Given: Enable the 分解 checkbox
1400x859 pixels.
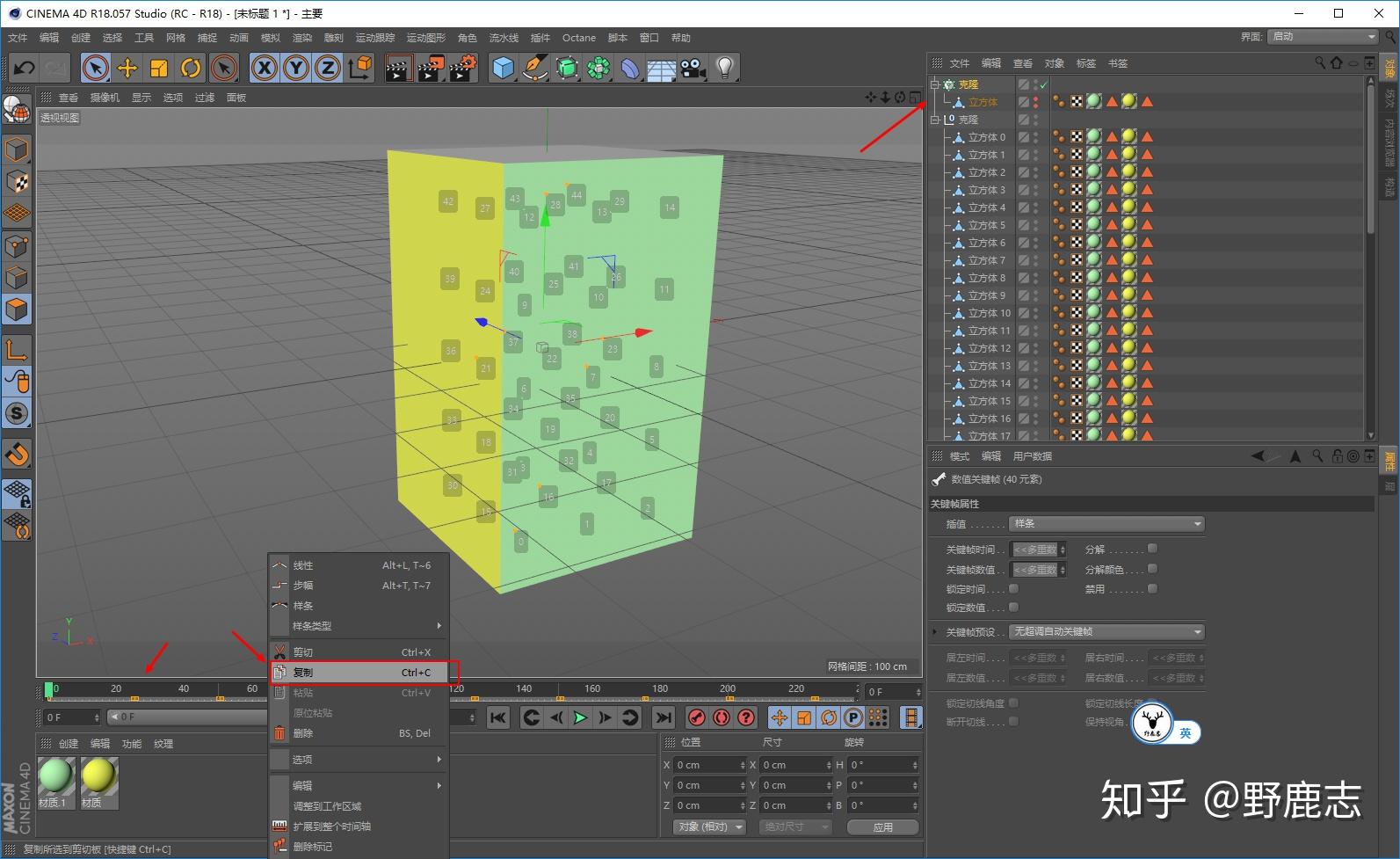Looking at the screenshot, I should pyautogui.click(x=1152, y=549).
